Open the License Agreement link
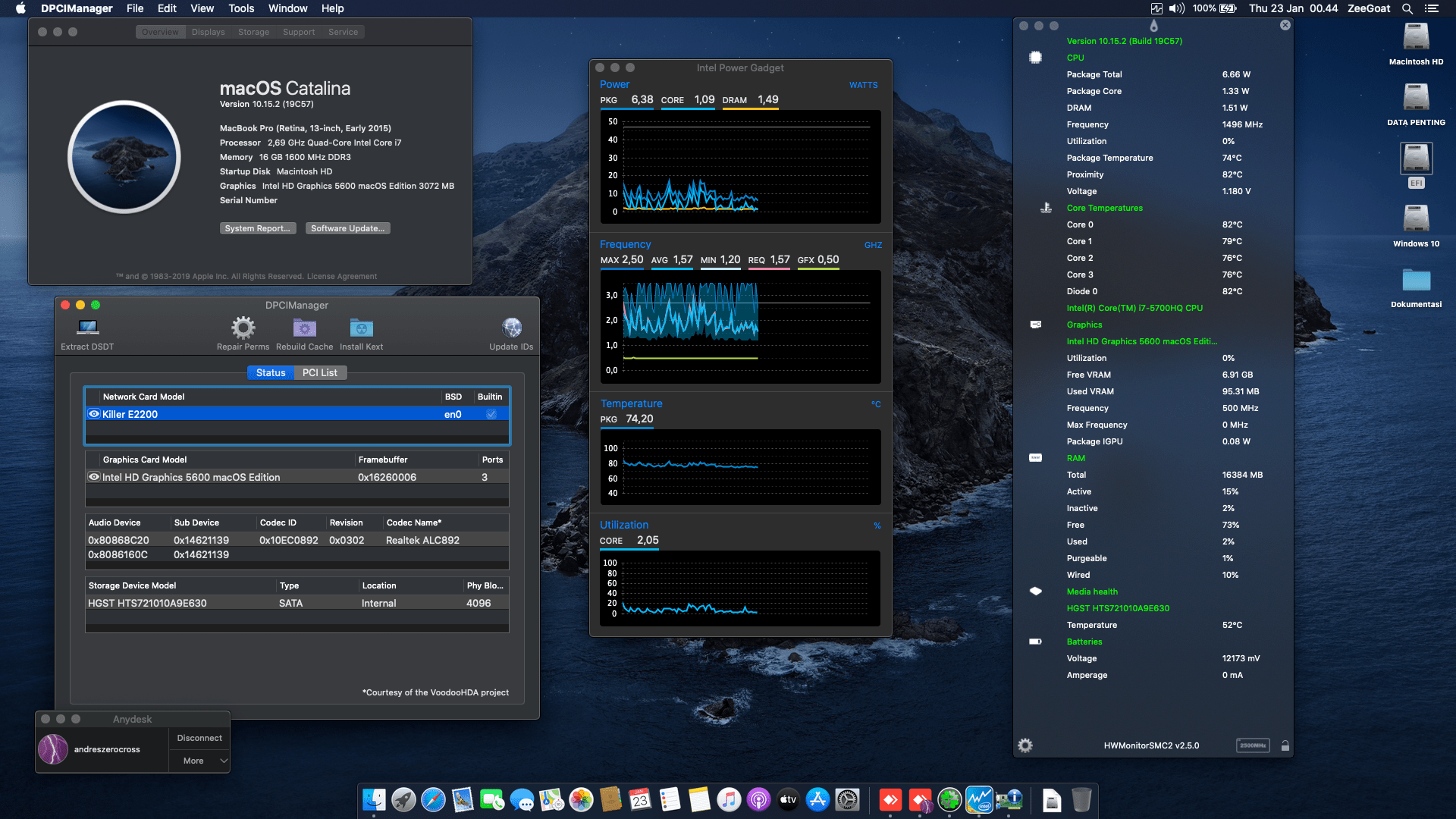Viewport: 1456px width, 819px height. pos(341,276)
